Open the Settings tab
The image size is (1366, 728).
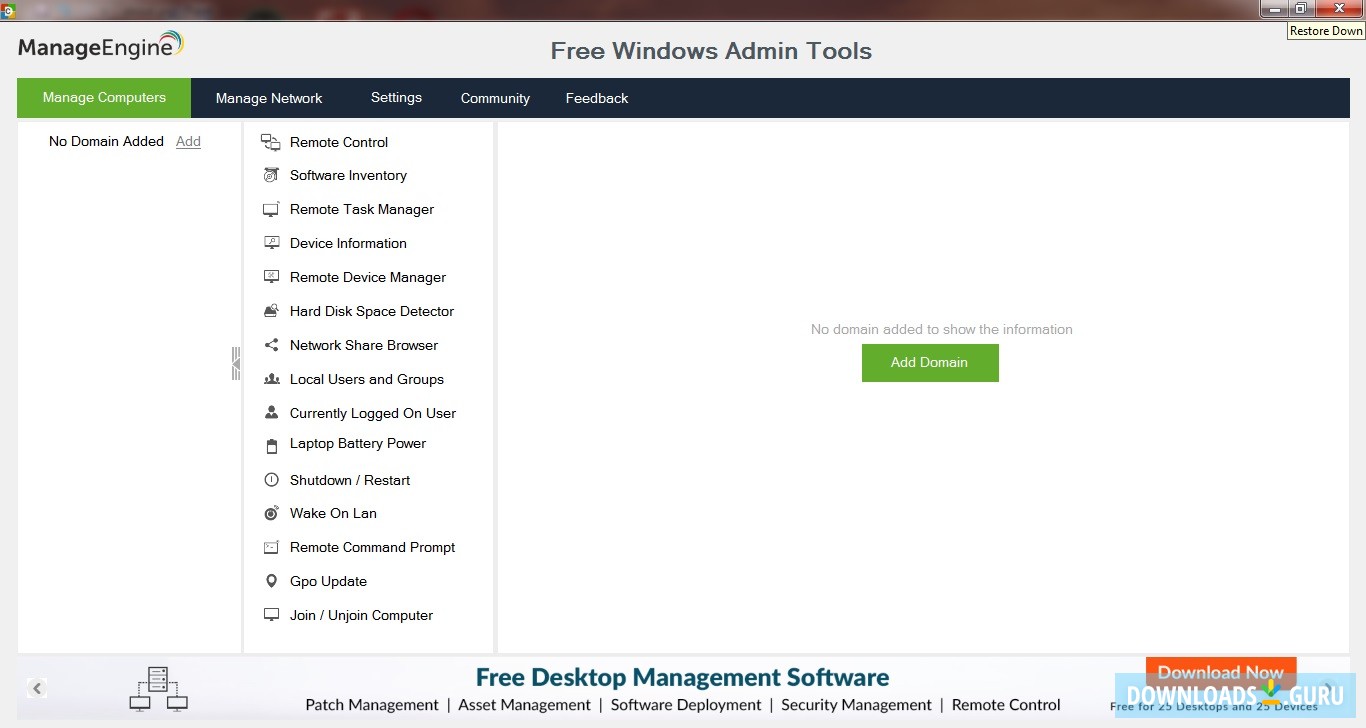coord(396,98)
